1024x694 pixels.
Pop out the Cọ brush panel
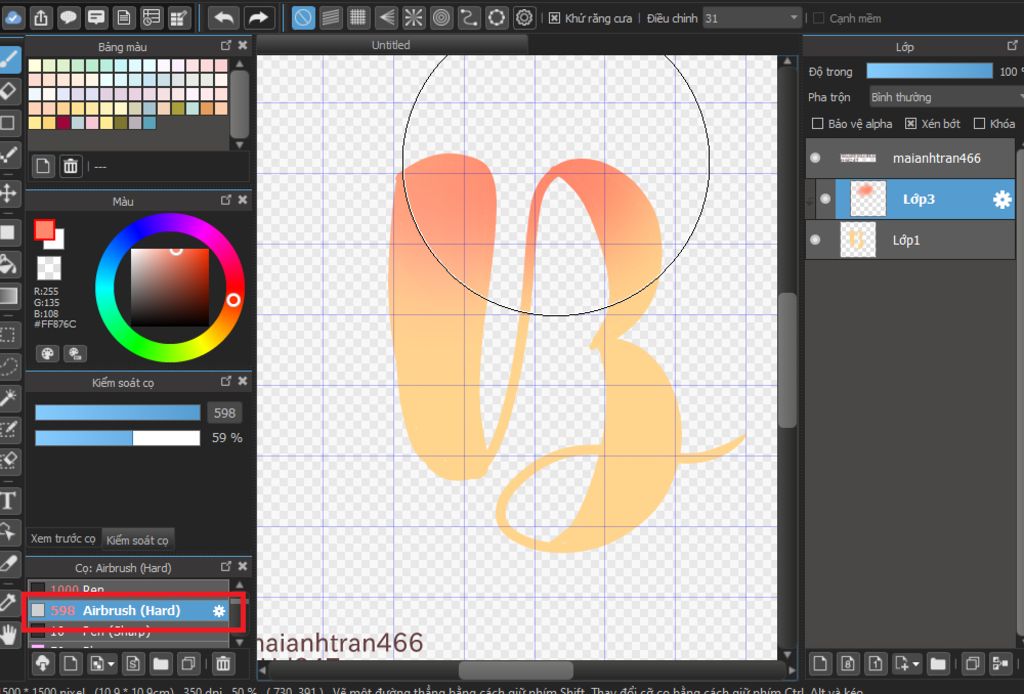tap(226, 566)
